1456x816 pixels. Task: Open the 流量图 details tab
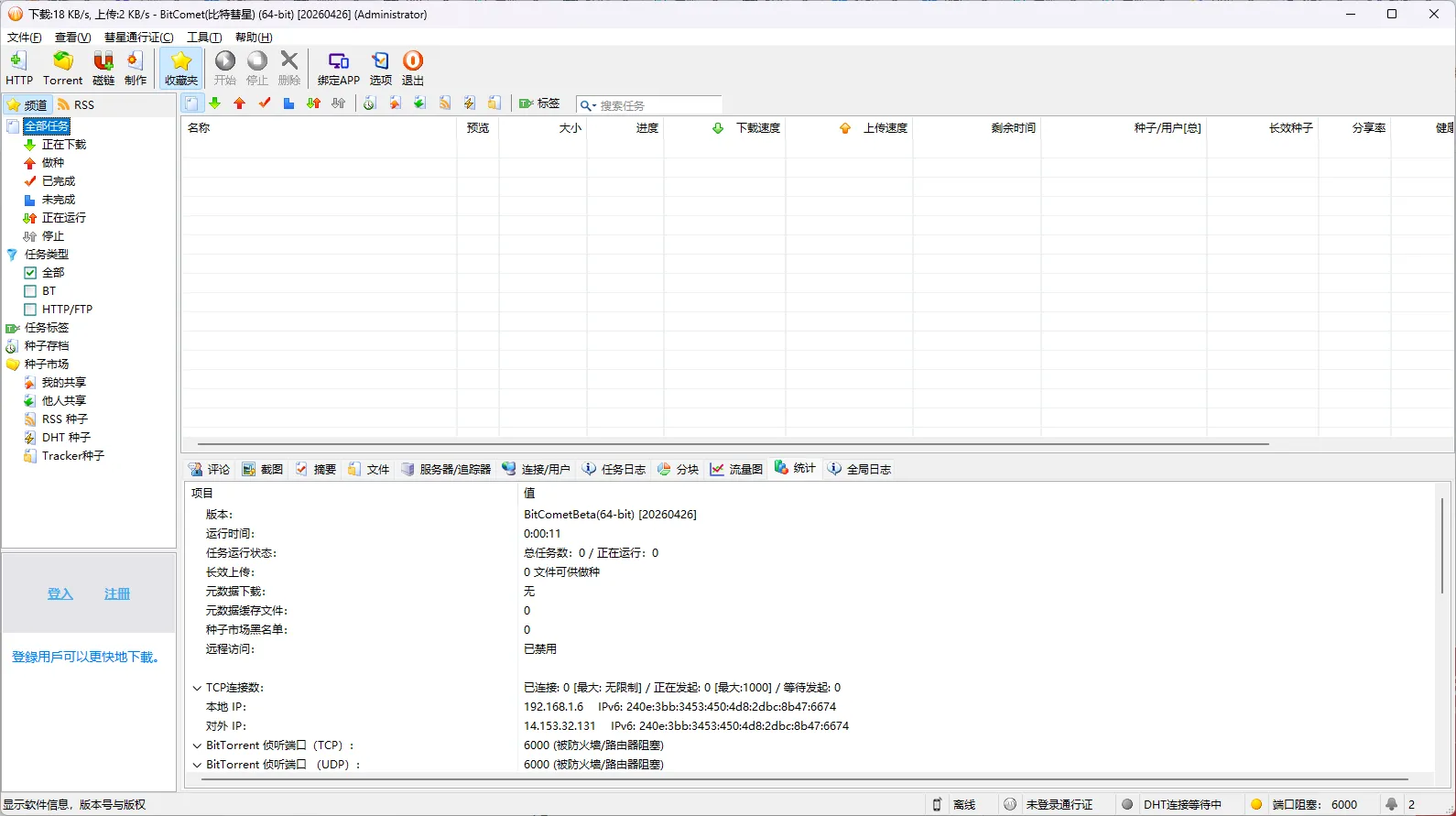736,469
